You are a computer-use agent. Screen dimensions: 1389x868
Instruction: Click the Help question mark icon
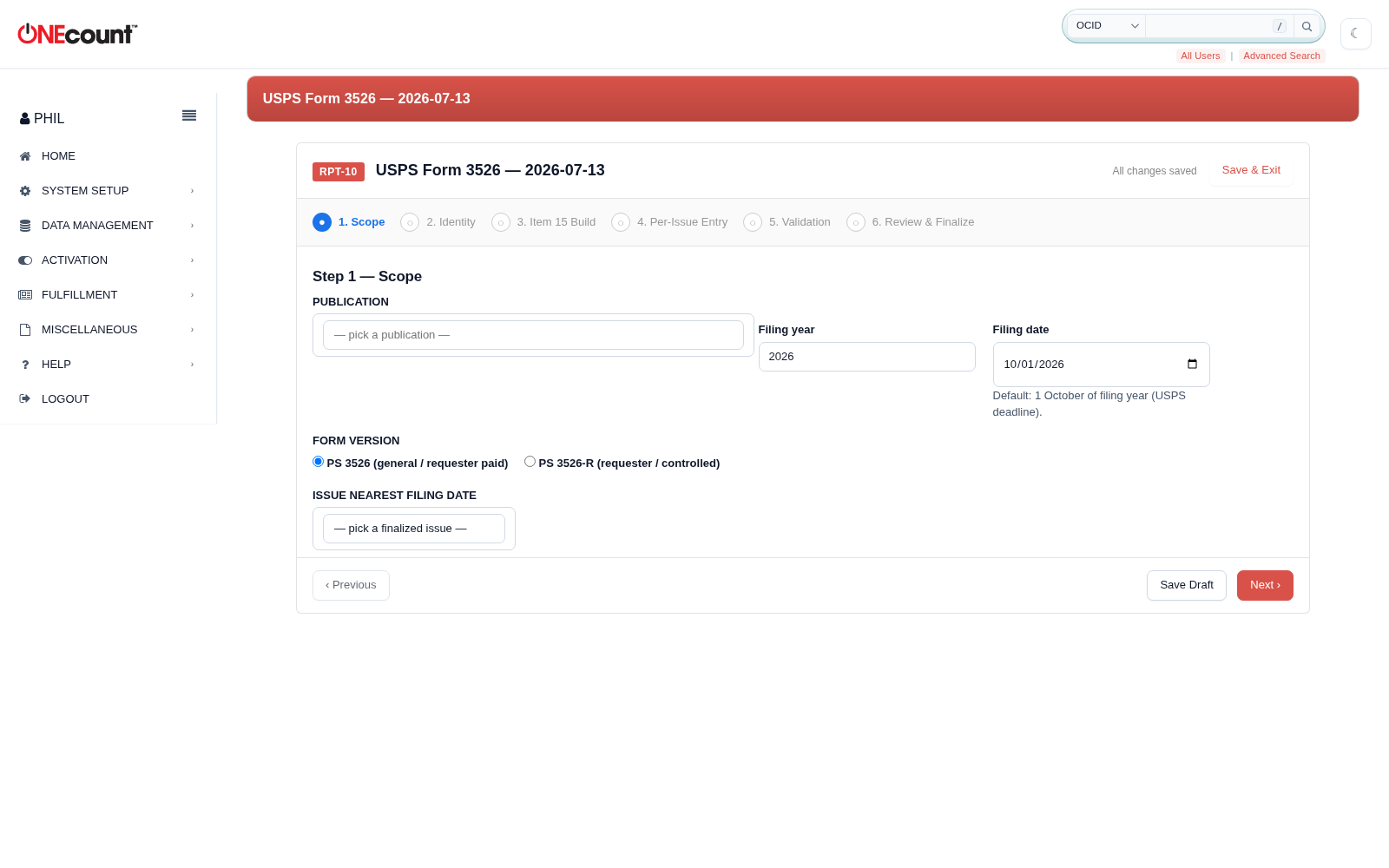coord(25,365)
